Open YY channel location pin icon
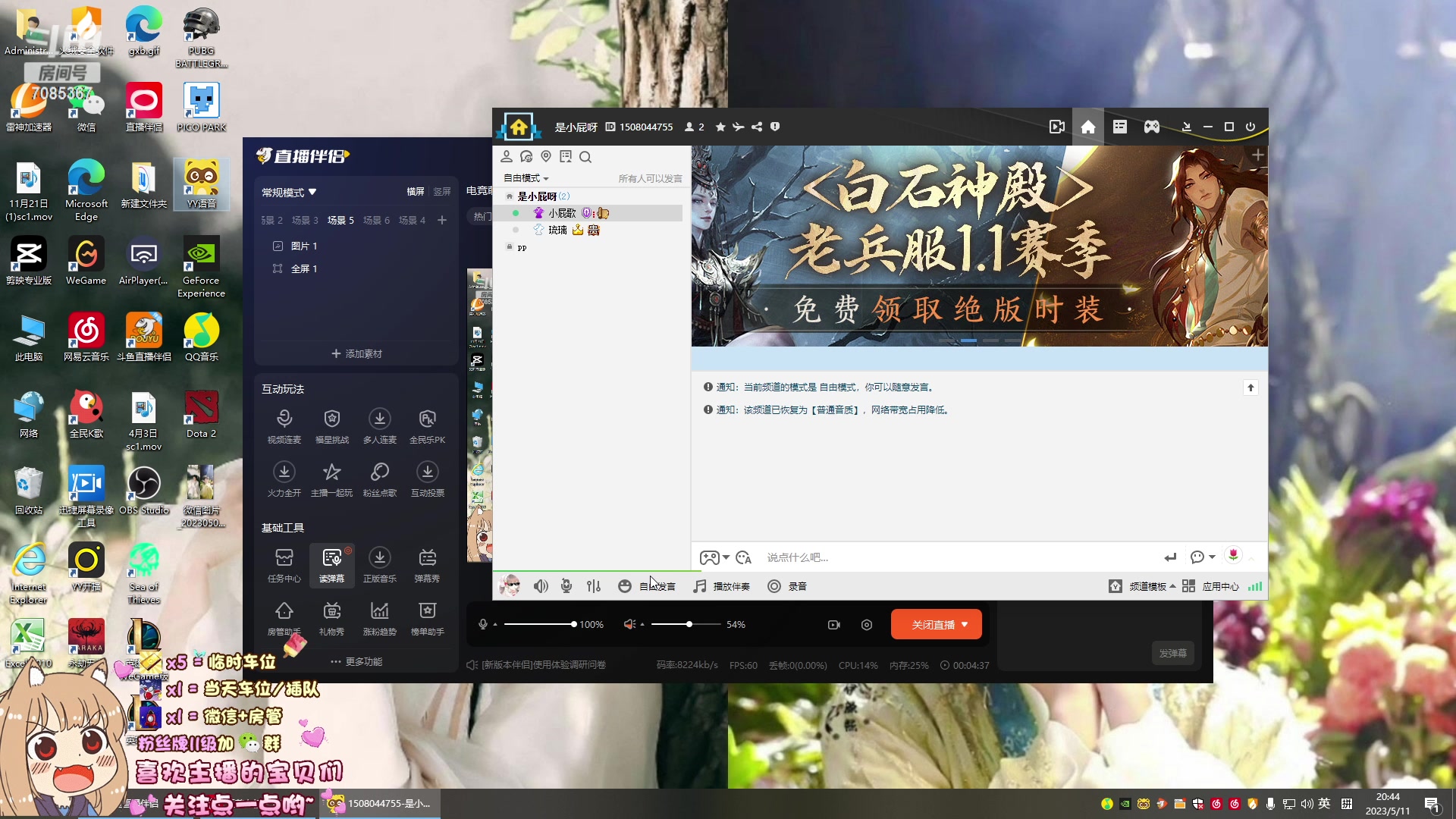The height and width of the screenshot is (819, 1456). (x=546, y=156)
